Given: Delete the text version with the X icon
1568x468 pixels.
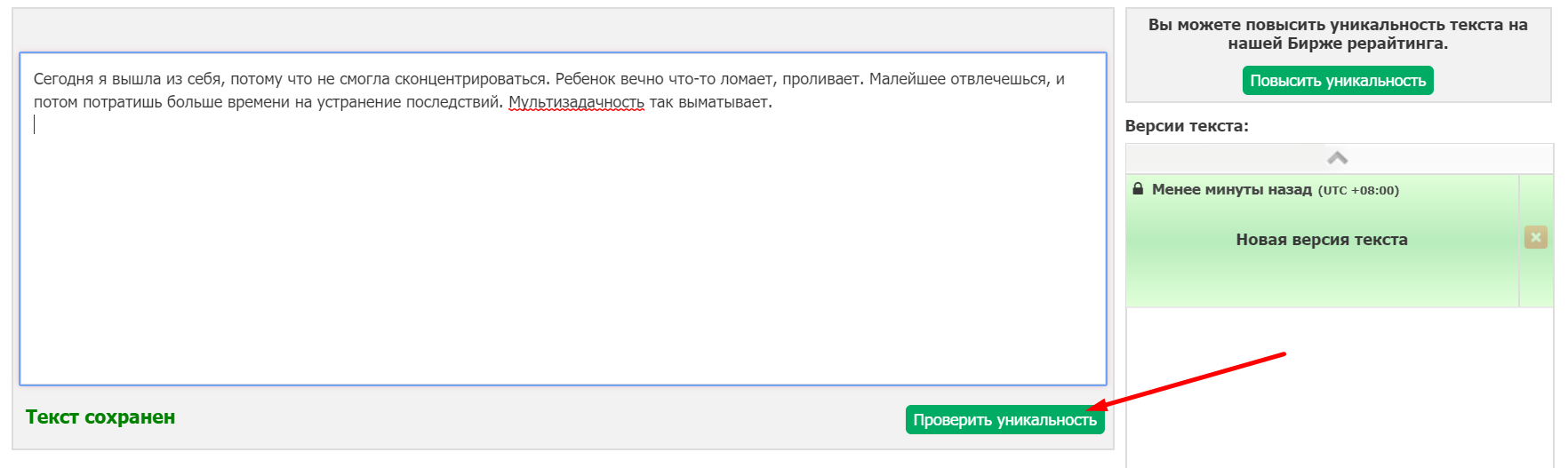Looking at the screenshot, I should (1535, 237).
